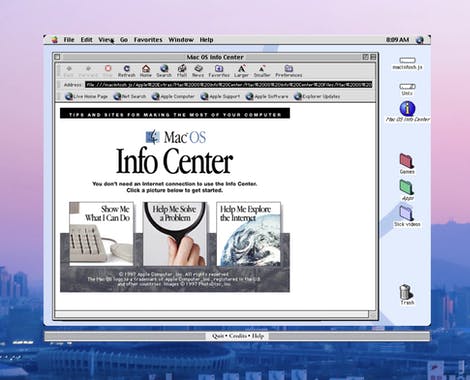Open the Live Home Page favorite
The width and height of the screenshot is (470, 380).
pyautogui.click(x=86, y=96)
